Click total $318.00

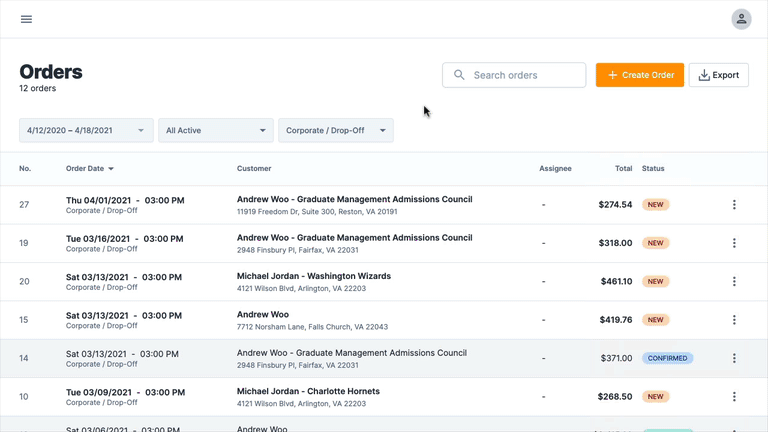point(615,243)
